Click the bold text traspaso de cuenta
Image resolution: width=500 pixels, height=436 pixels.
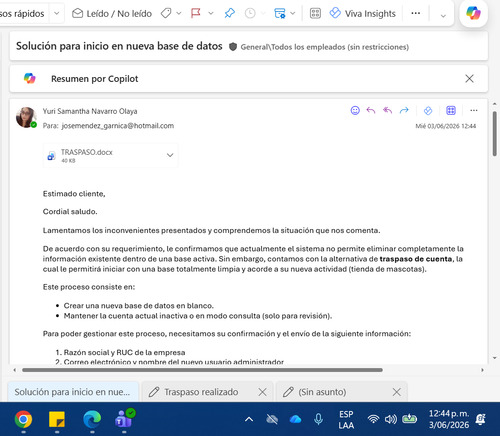pyautogui.click(x=416, y=259)
